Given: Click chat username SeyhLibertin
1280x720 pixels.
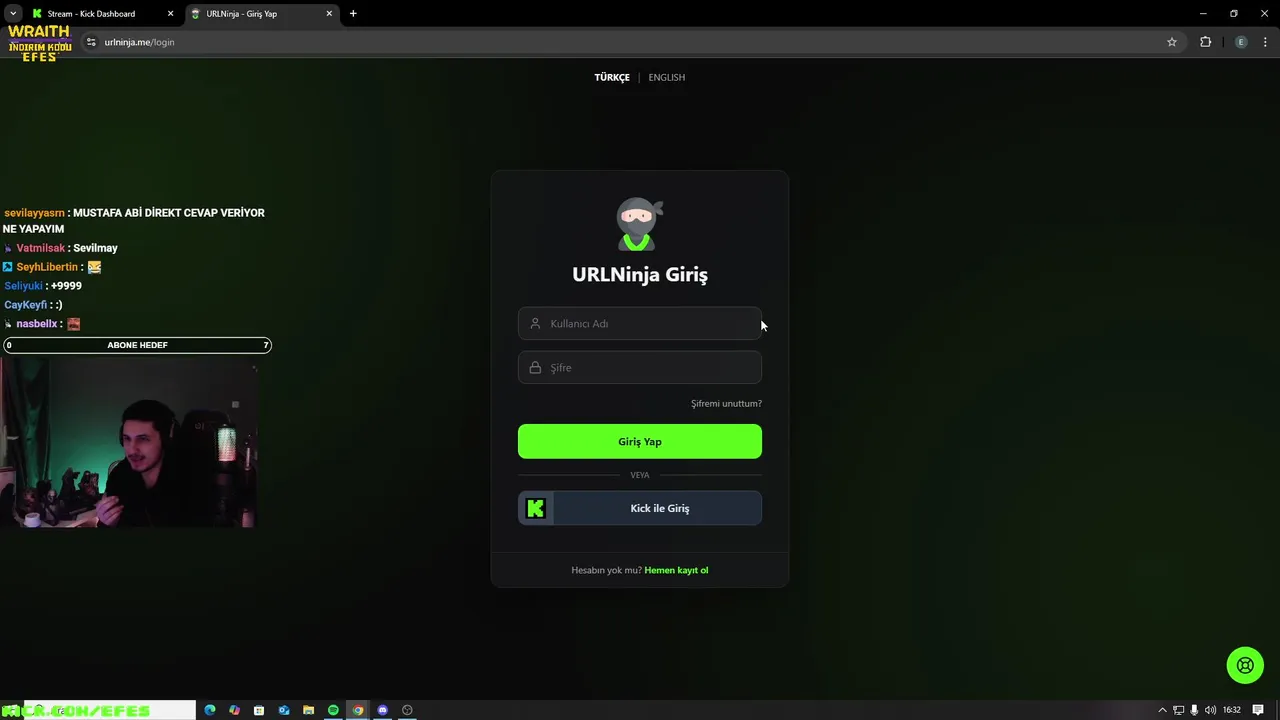Looking at the screenshot, I should click(47, 267).
